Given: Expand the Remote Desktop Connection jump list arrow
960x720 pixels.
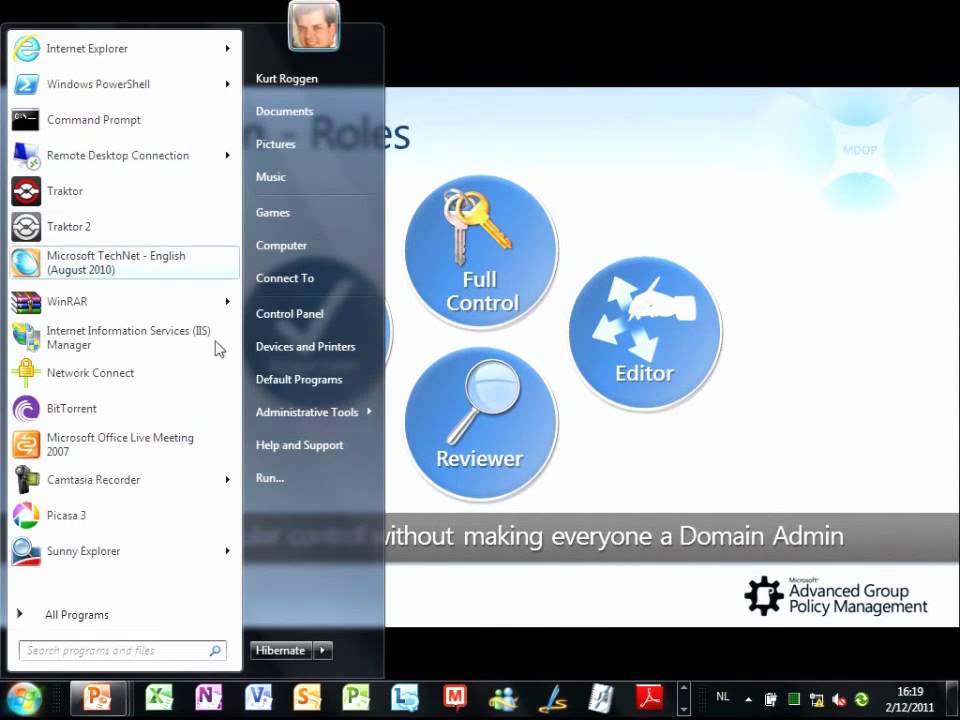Looking at the screenshot, I should (228, 156).
